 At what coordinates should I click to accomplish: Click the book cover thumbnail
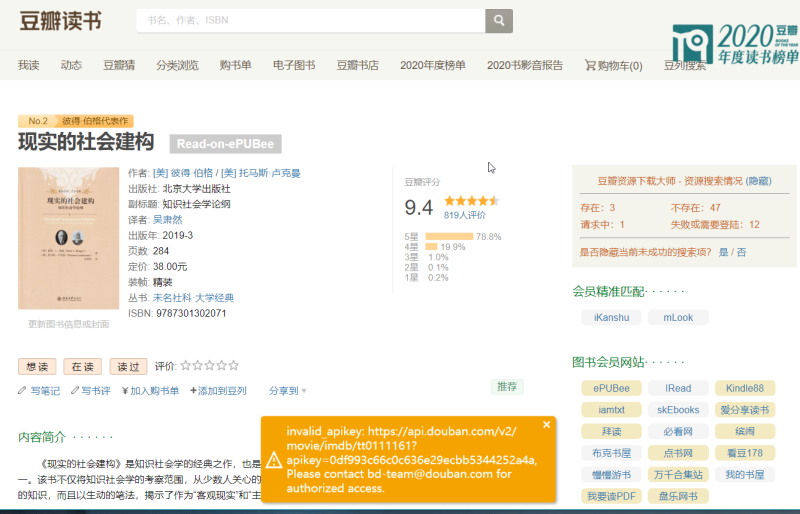click(68, 238)
